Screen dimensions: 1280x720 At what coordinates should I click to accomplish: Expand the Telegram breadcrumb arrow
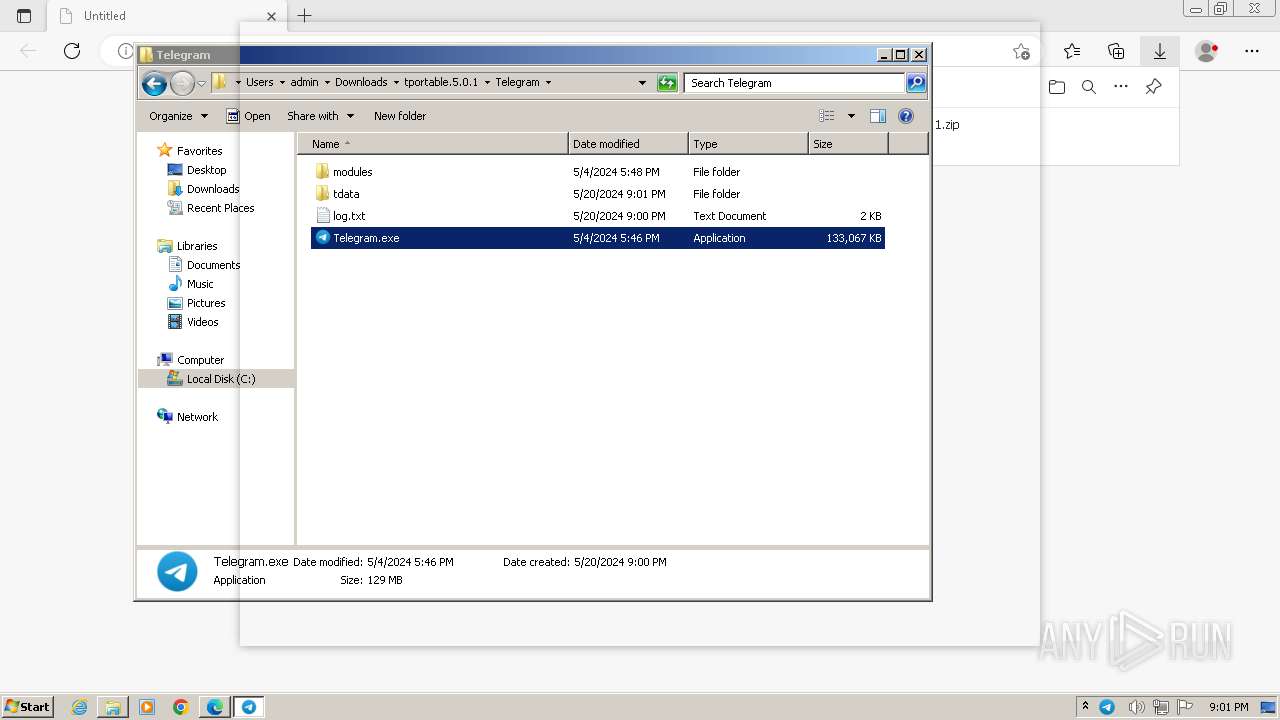pyautogui.click(x=548, y=83)
